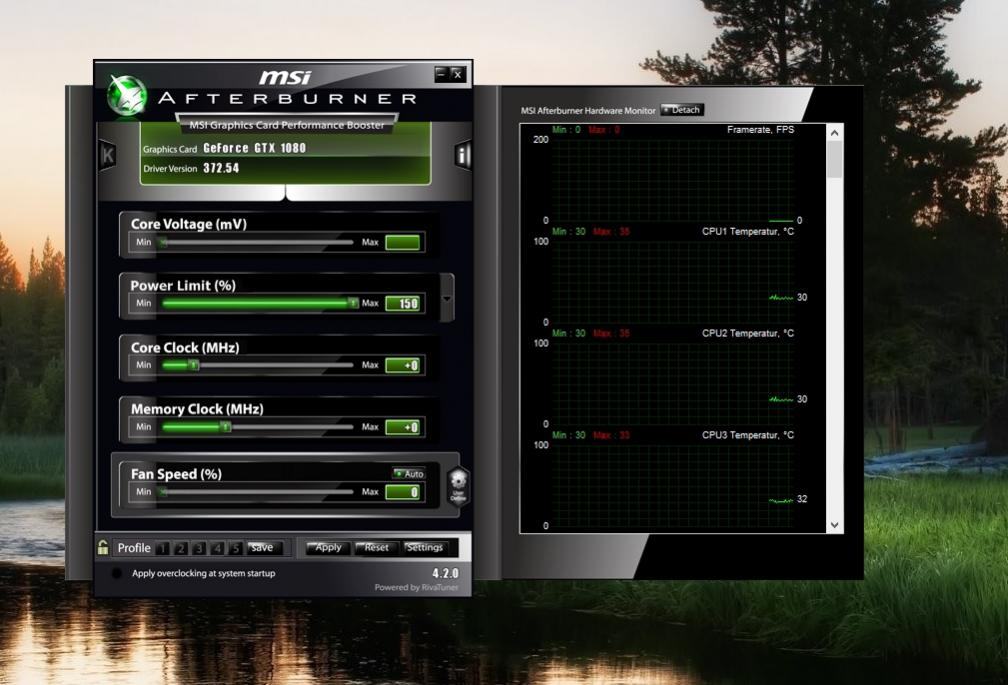Click the CPU3 Temperatur graph label
This screenshot has height=685, width=1008.
click(748, 435)
